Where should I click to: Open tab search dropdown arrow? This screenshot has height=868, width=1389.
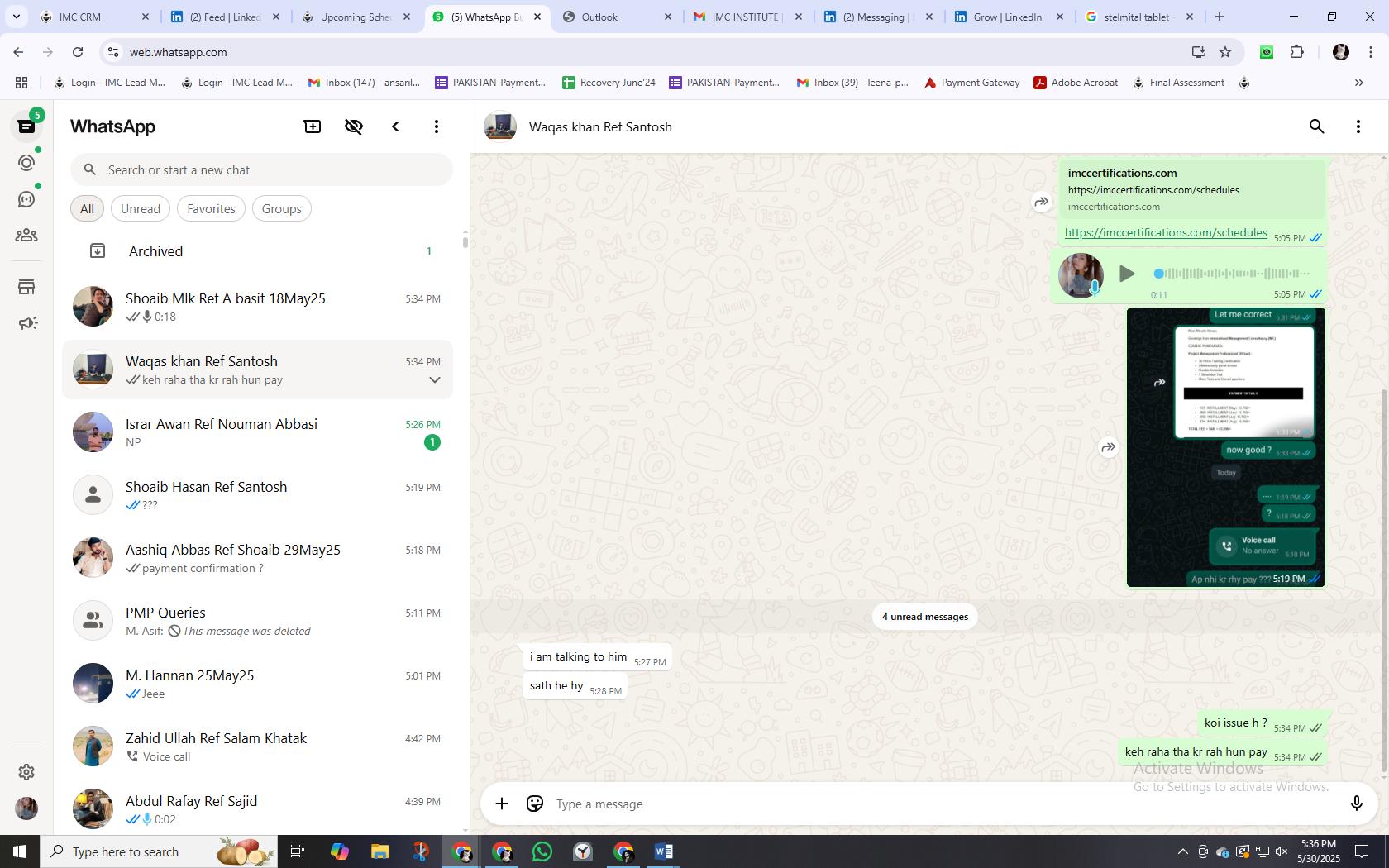point(16,17)
